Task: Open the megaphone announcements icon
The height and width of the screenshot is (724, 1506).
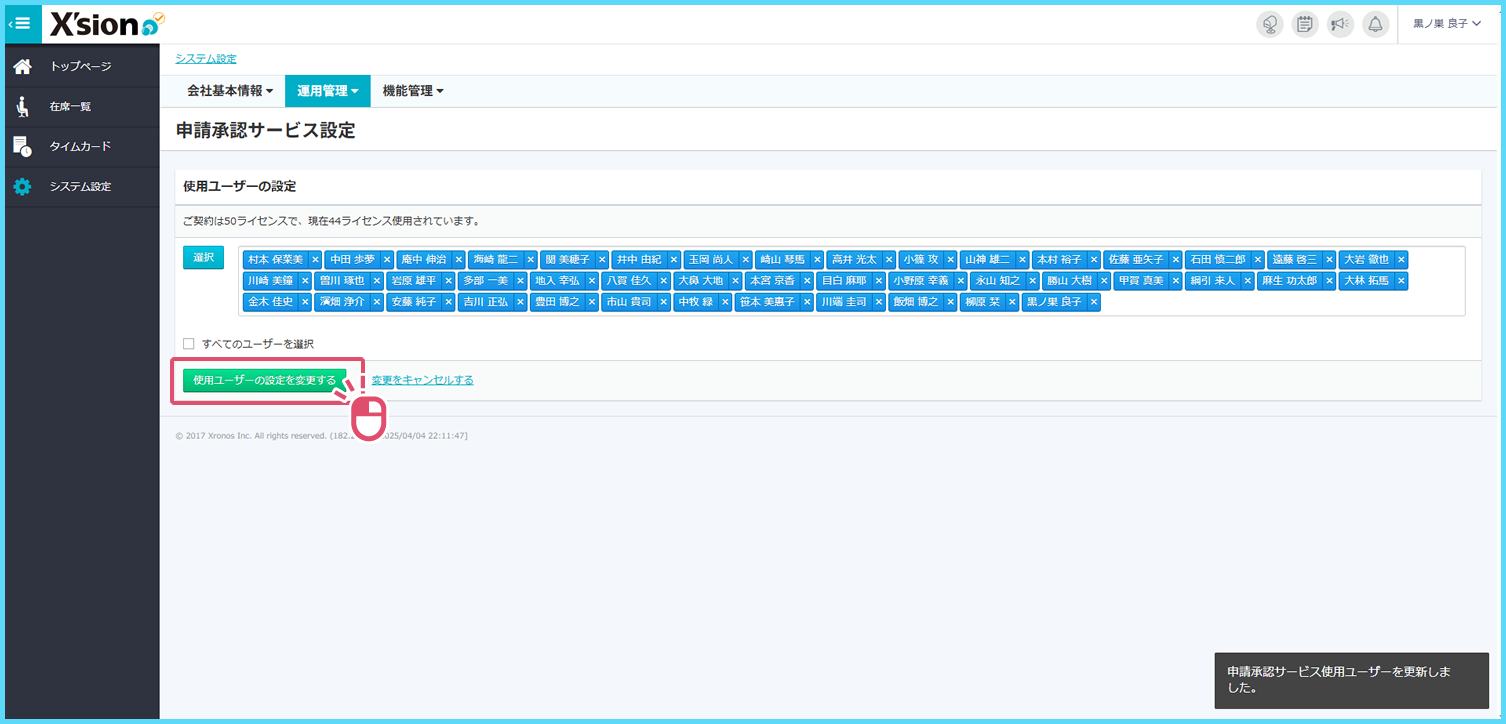Action: [x=1340, y=25]
